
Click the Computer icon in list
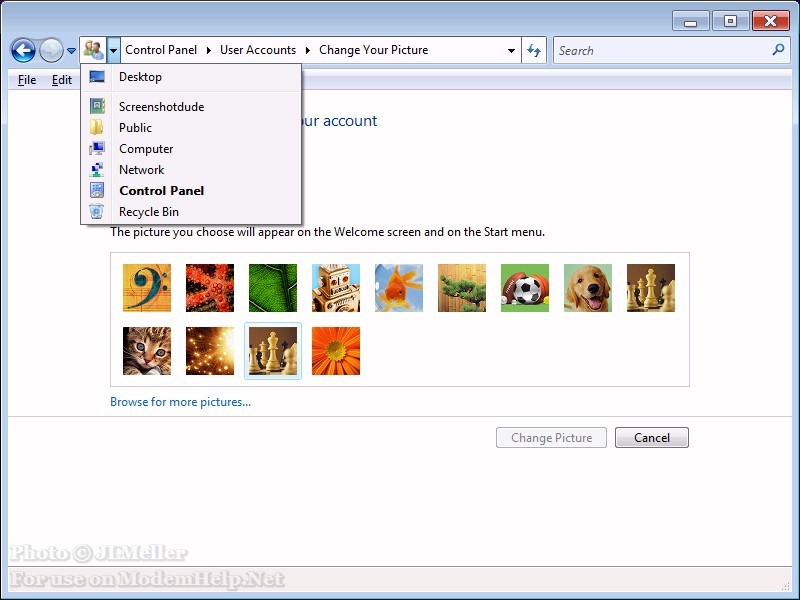pyautogui.click(x=97, y=148)
